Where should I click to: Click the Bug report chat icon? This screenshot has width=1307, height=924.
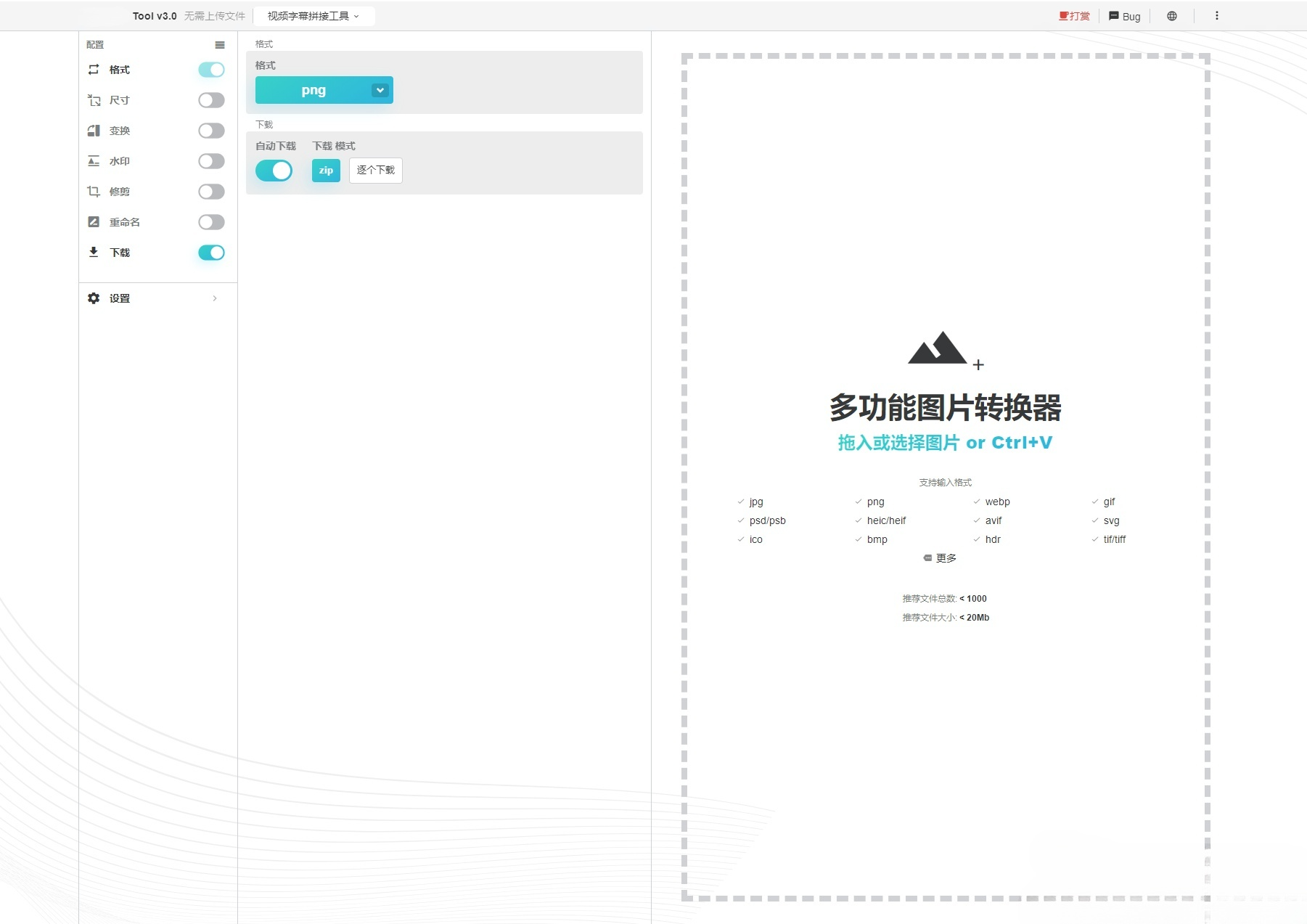coord(1114,16)
